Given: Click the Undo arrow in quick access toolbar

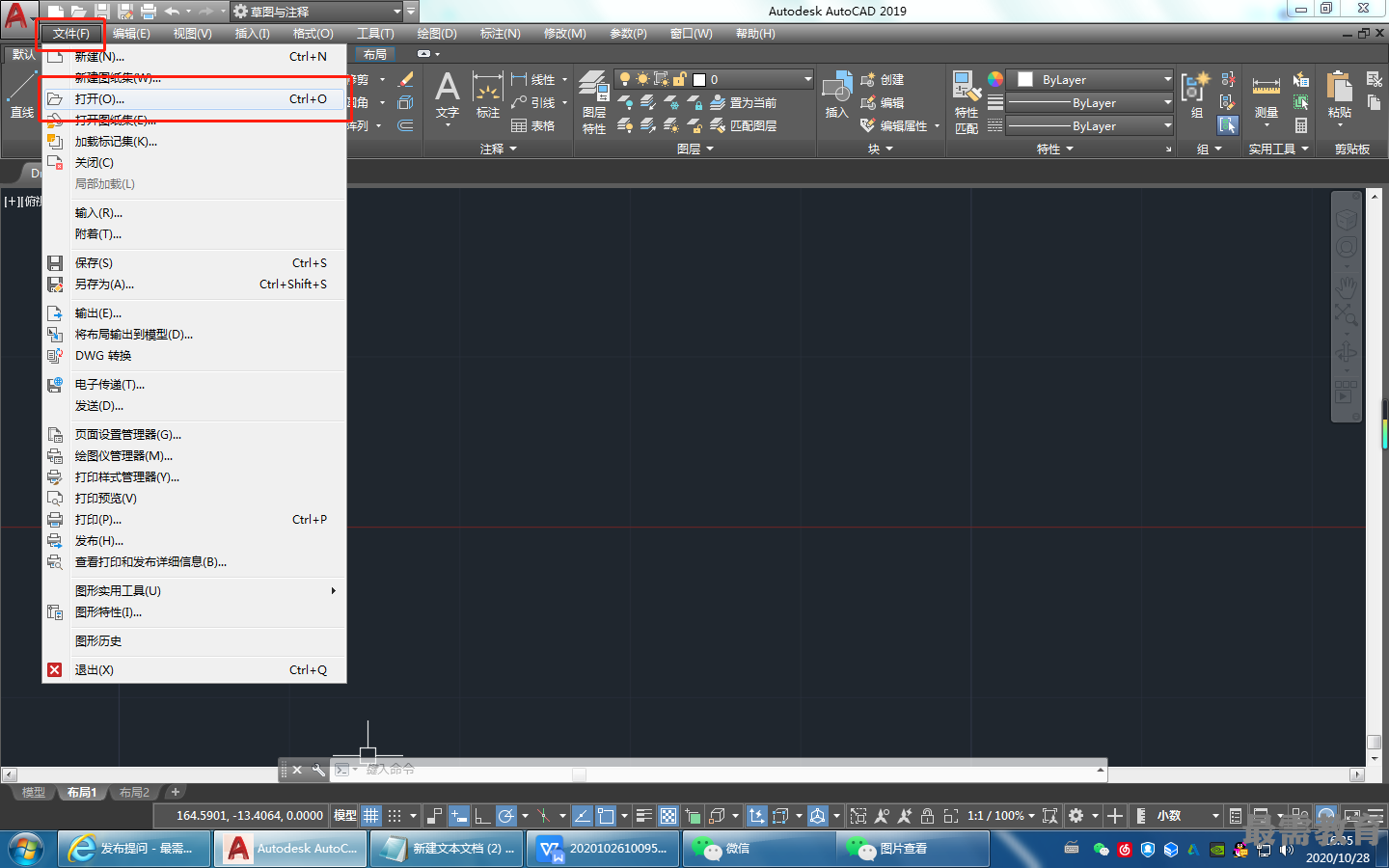Looking at the screenshot, I should [x=172, y=12].
